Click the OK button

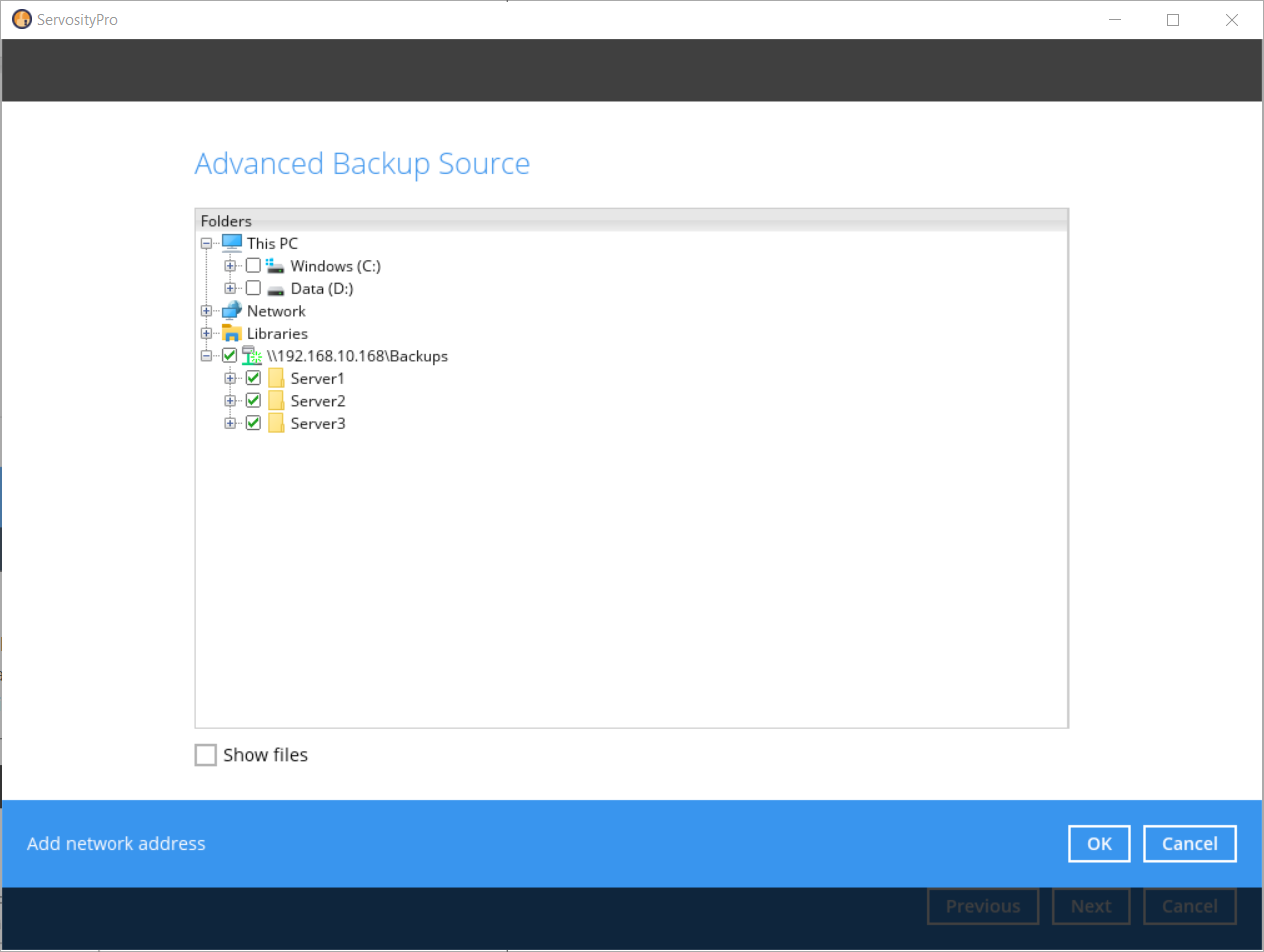click(x=1098, y=843)
